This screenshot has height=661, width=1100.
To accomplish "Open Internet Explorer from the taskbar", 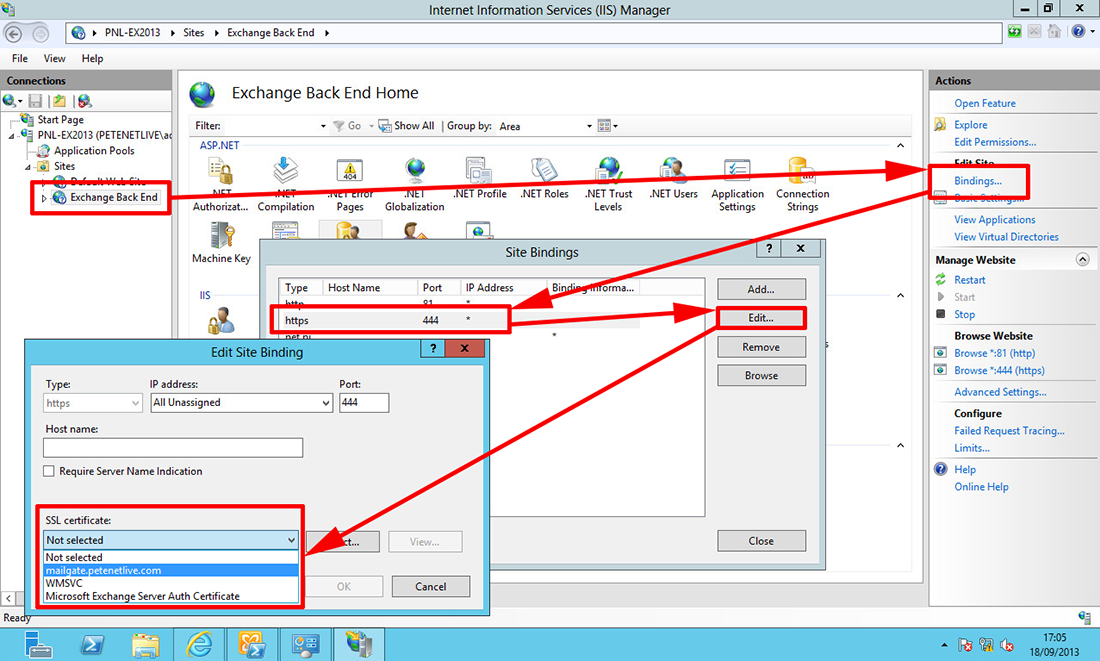I will (199, 644).
